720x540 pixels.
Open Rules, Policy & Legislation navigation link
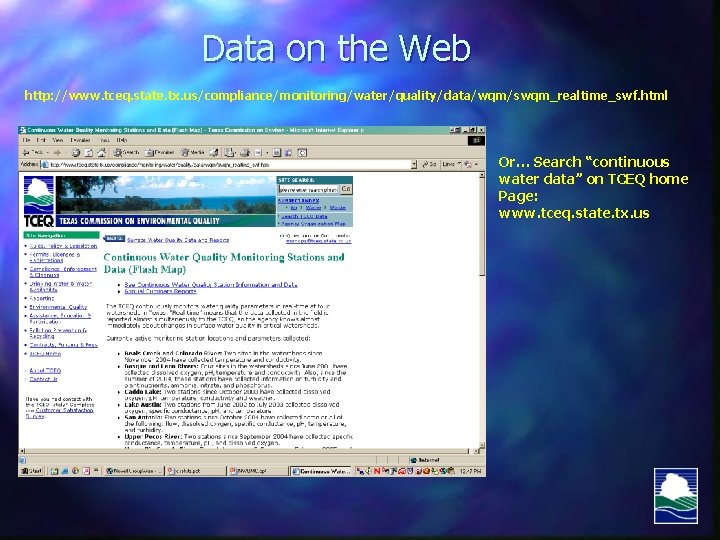[63, 246]
